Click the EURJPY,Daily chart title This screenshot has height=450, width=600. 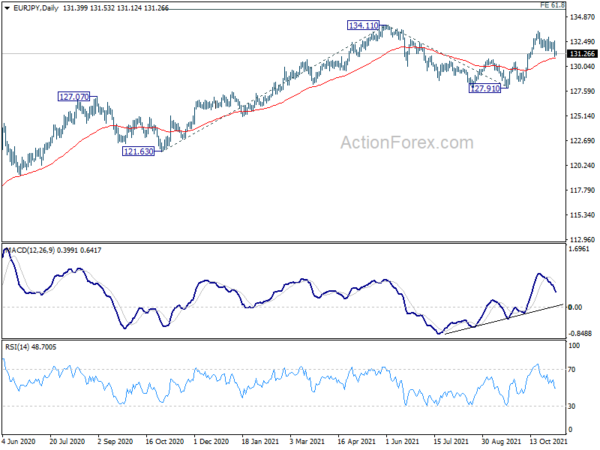[36, 8]
